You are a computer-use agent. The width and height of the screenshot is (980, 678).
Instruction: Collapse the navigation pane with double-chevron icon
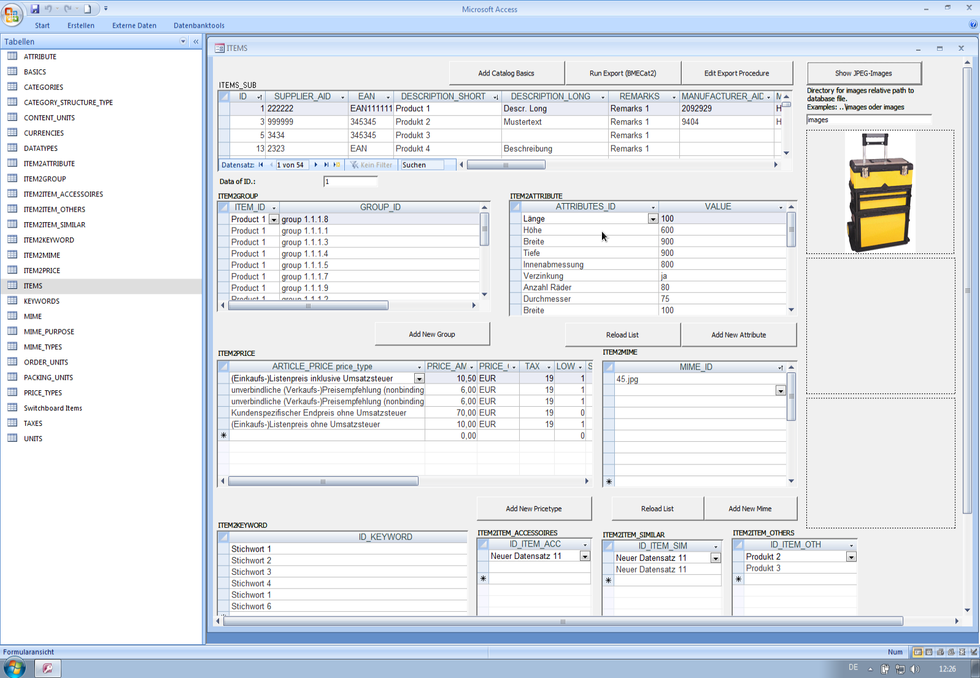(194, 42)
